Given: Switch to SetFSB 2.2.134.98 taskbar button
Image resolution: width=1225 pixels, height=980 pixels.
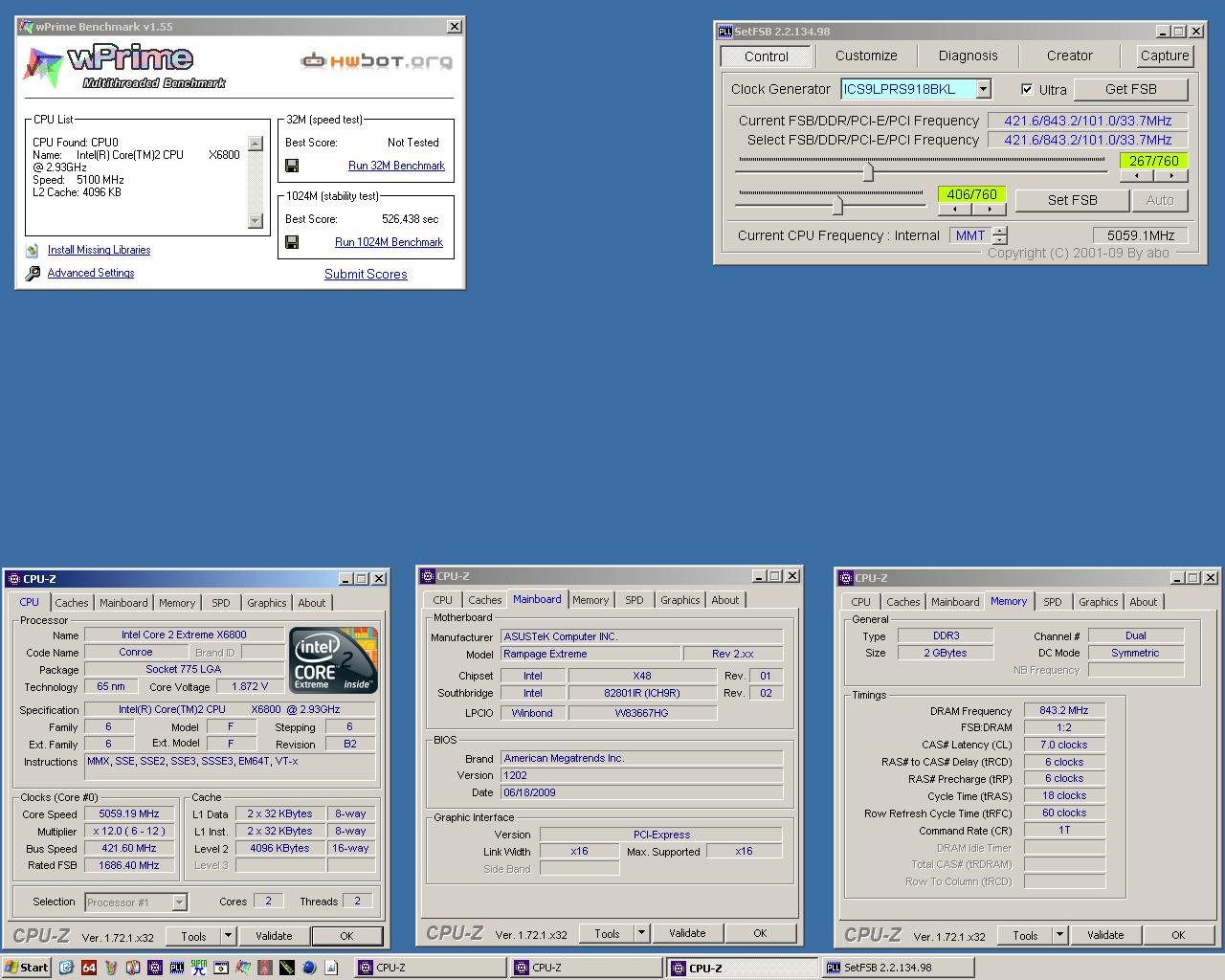Looking at the screenshot, I should click(x=898, y=968).
